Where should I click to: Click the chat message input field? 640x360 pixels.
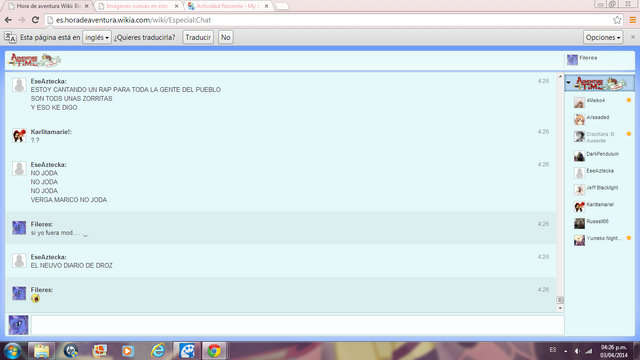coord(298,325)
